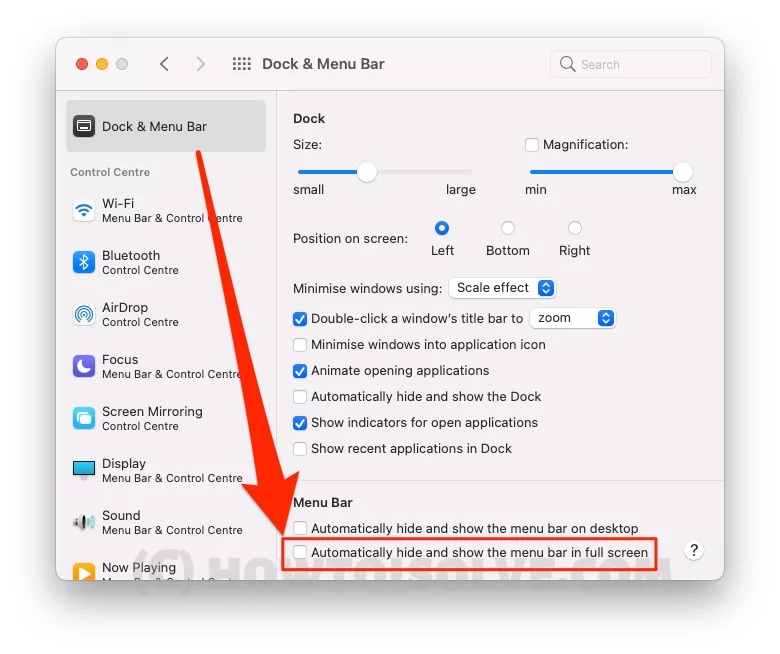Open AirDrop settings via its icon
780x654 pixels.
pyautogui.click(x=84, y=314)
